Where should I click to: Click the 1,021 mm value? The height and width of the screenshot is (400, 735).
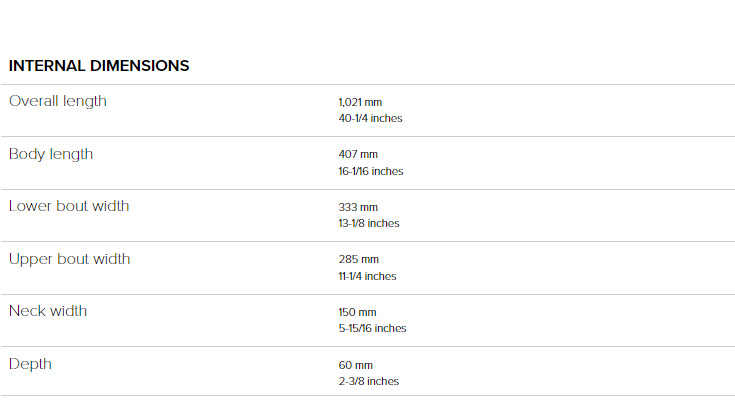tap(360, 102)
